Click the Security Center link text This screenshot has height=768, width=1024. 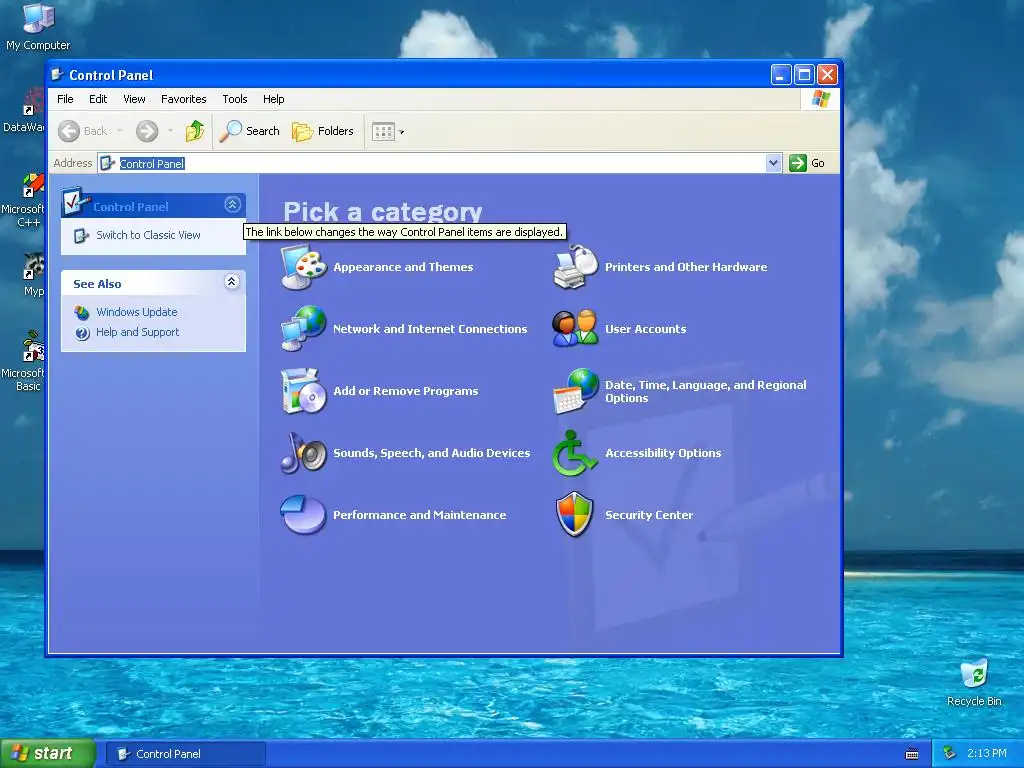[648, 515]
